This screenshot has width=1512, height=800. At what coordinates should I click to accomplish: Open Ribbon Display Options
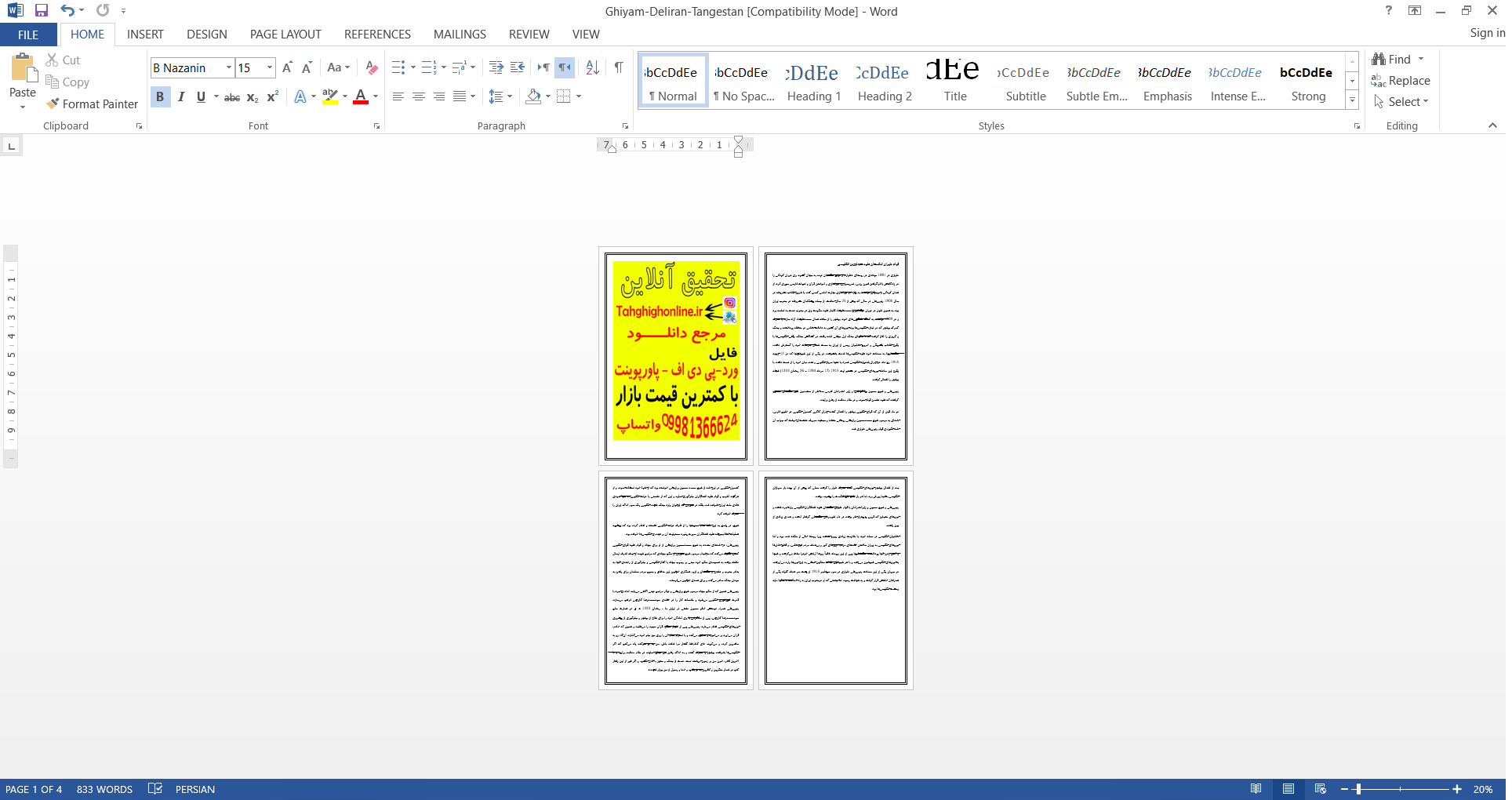1415,10
